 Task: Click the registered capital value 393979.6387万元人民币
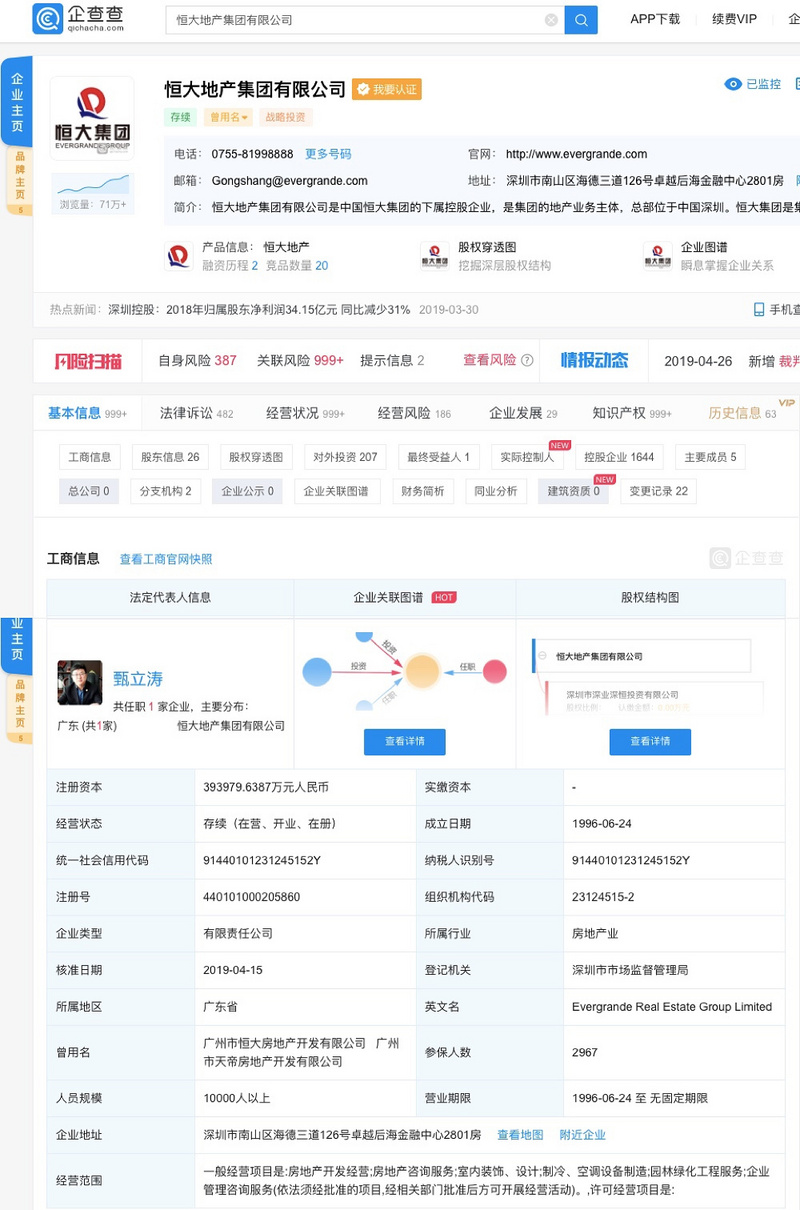click(265, 787)
